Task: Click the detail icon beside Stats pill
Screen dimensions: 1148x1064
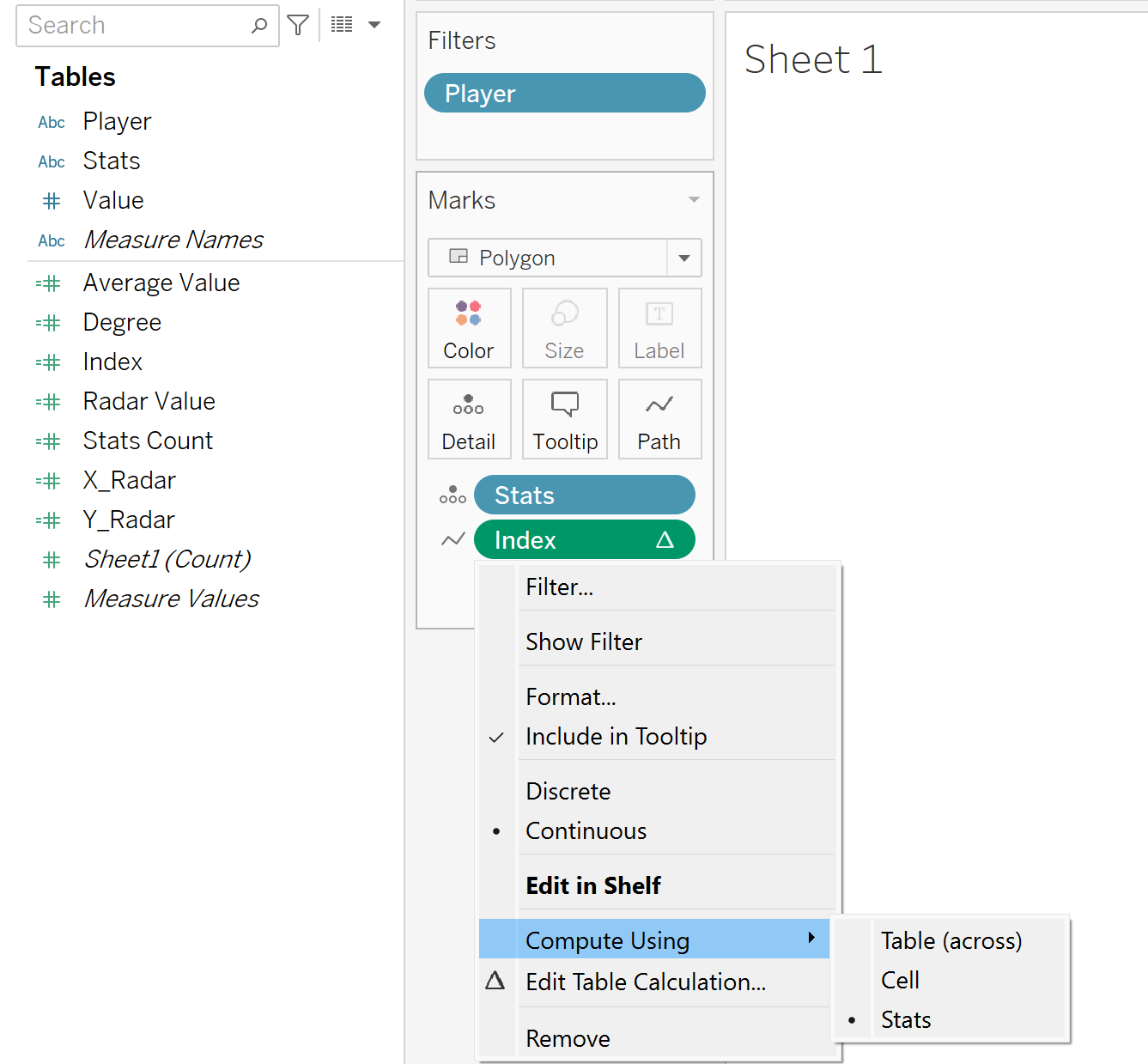Action: (x=453, y=496)
